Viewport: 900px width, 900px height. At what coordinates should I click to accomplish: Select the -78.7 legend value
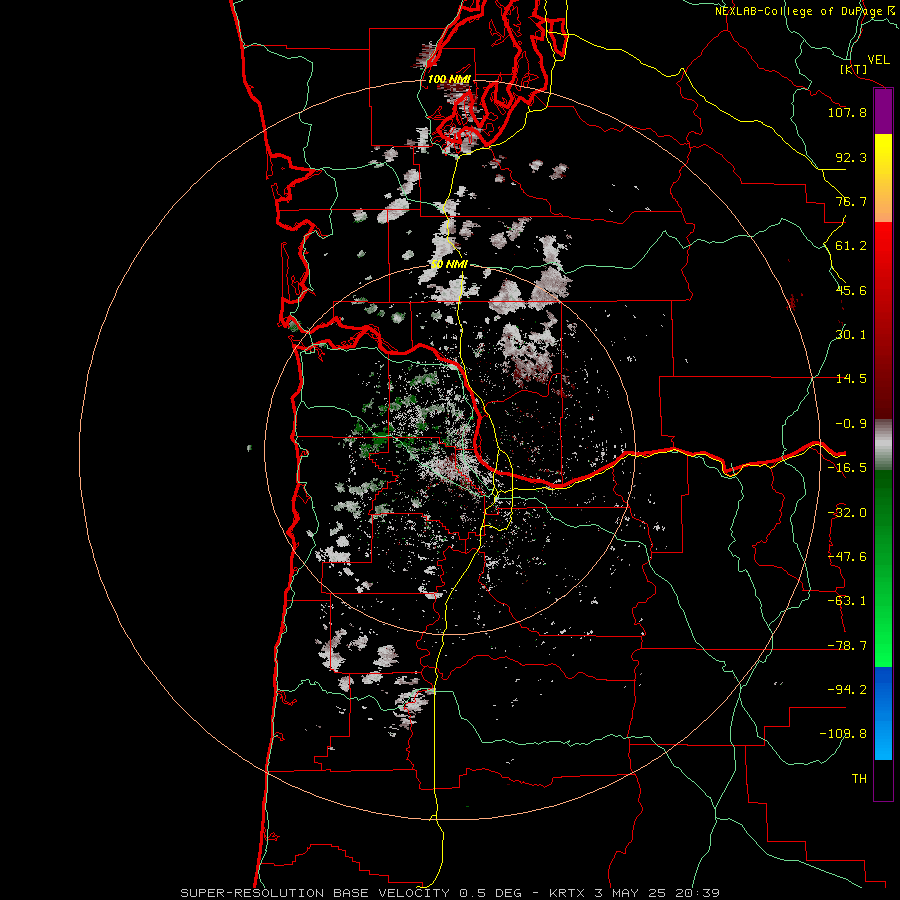[x=847, y=646]
